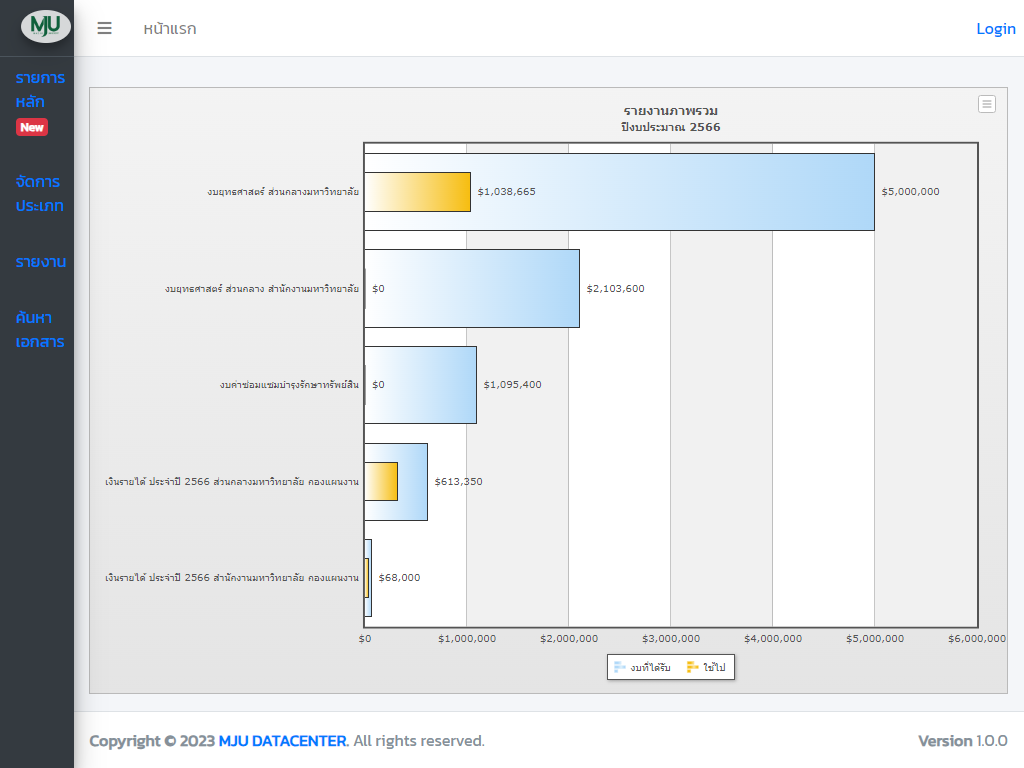Image resolution: width=1024 pixels, height=768 pixels.
Task: Toggle the hamburger sidebar menu icon
Action: pyautogui.click(x=104, y=28)
